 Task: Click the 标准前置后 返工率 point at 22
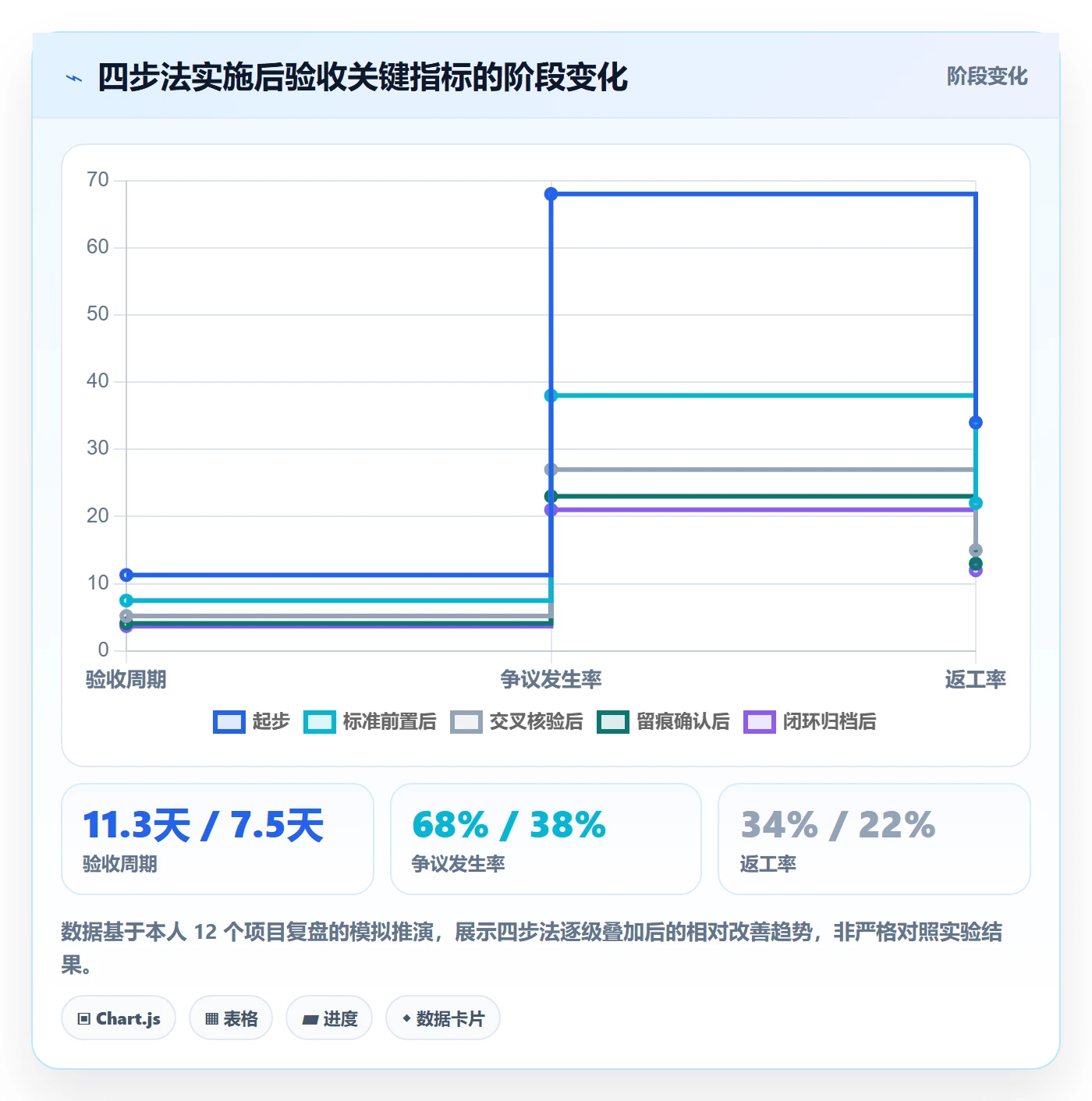(x=976, y=503)
